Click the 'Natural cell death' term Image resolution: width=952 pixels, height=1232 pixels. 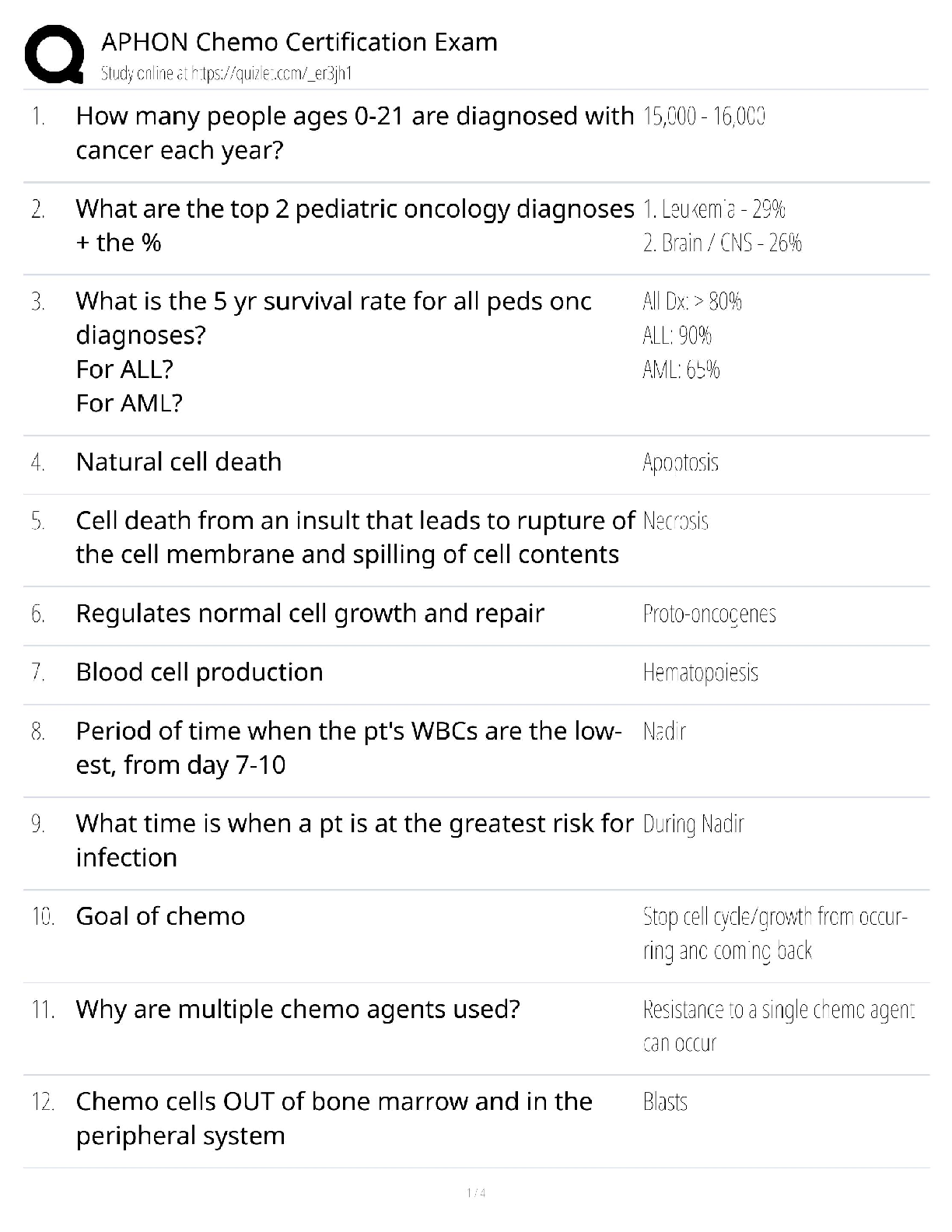178,462
